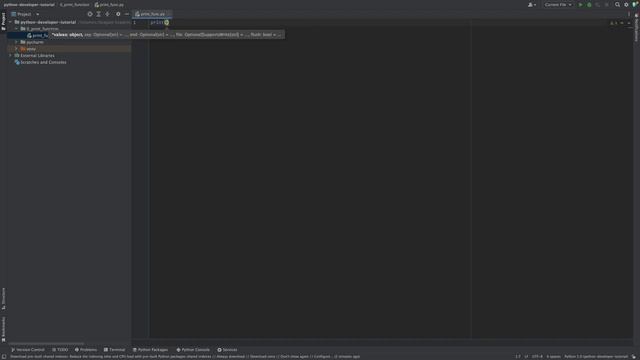The width and height of the screenshot is (640, 360).
Task: Expand the pycharm folder
Action: pyautogui.click(x=17, y=42)
